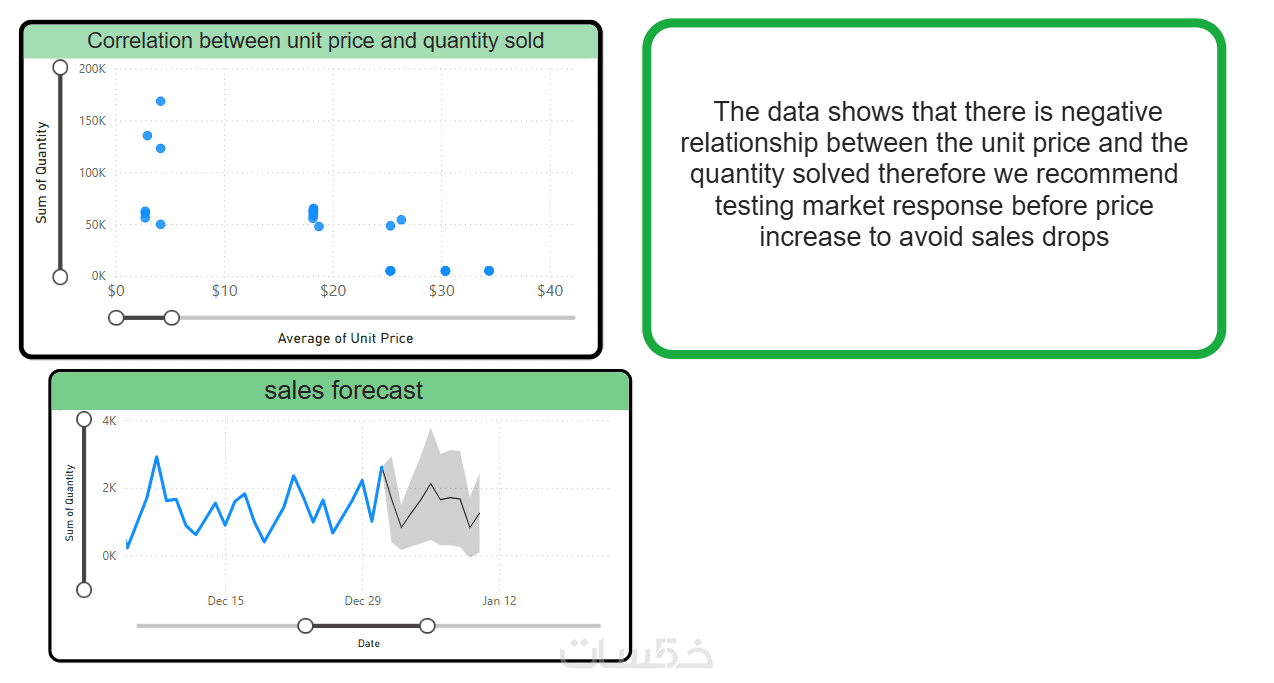Click the 'Average of Unit Price' axis title
This screenshot has height=683, width=1274.
click(x=345, y=338)
